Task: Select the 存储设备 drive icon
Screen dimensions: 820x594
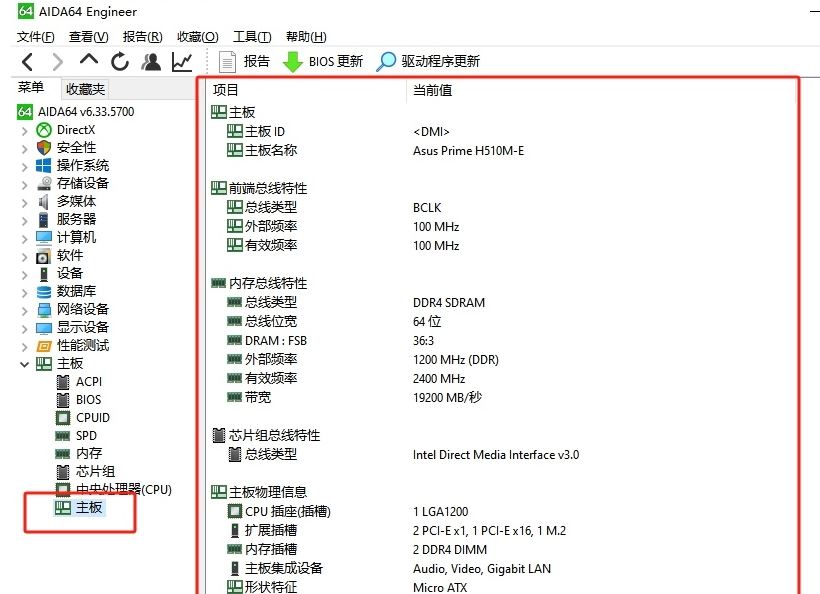Action: (44, 184)
